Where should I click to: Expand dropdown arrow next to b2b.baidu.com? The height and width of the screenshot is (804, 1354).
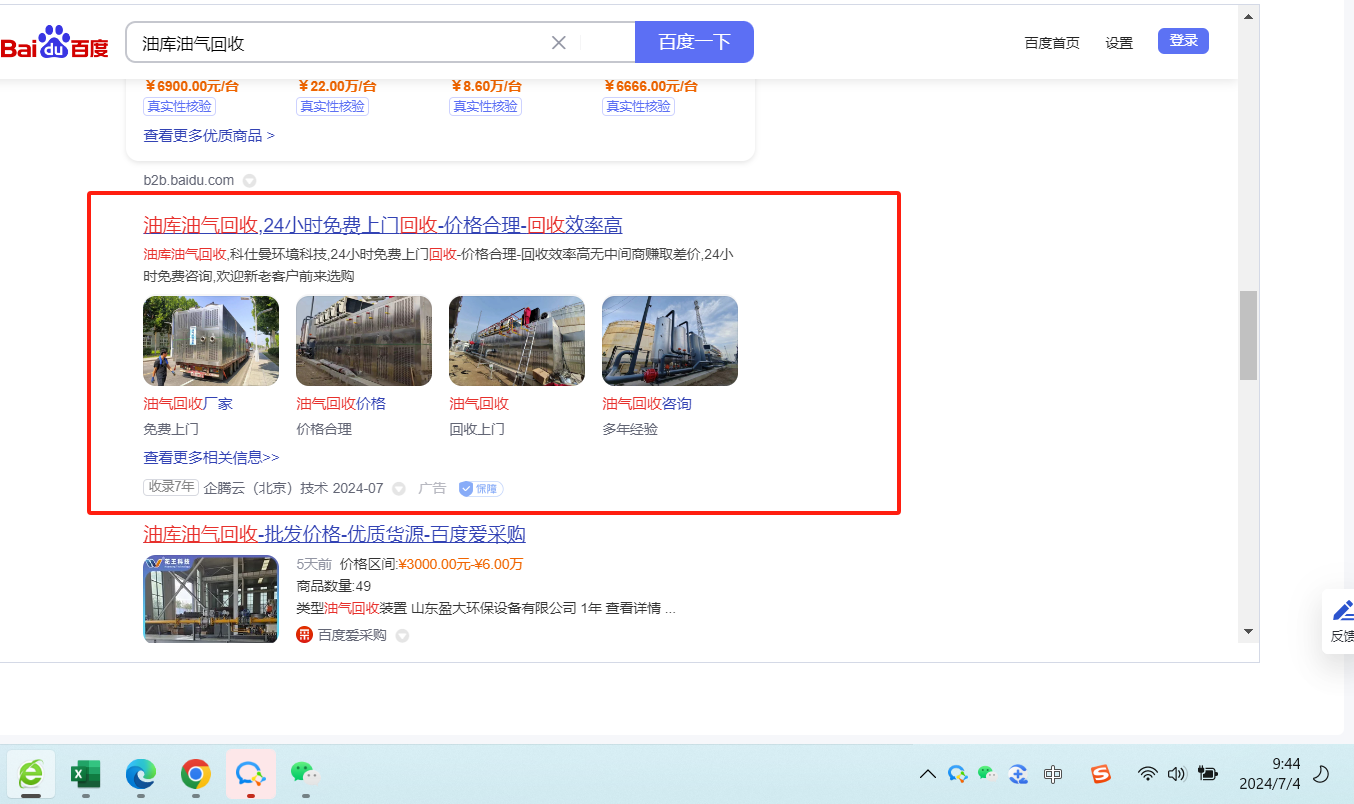coord(250,181)
